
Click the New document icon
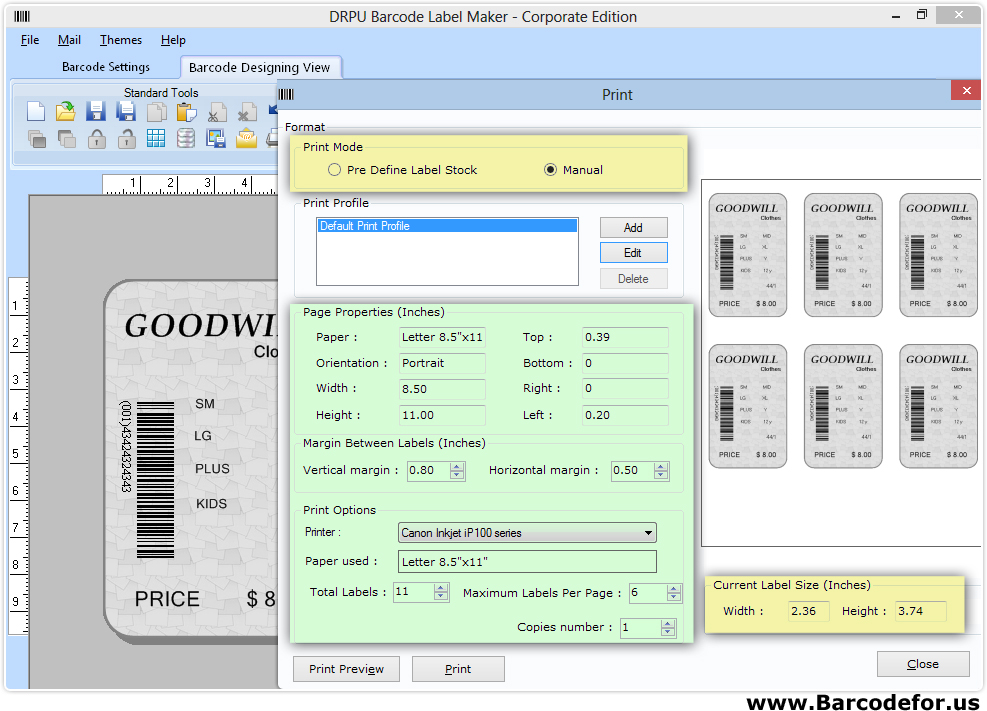pyautogui.click(x=36, y=112)
